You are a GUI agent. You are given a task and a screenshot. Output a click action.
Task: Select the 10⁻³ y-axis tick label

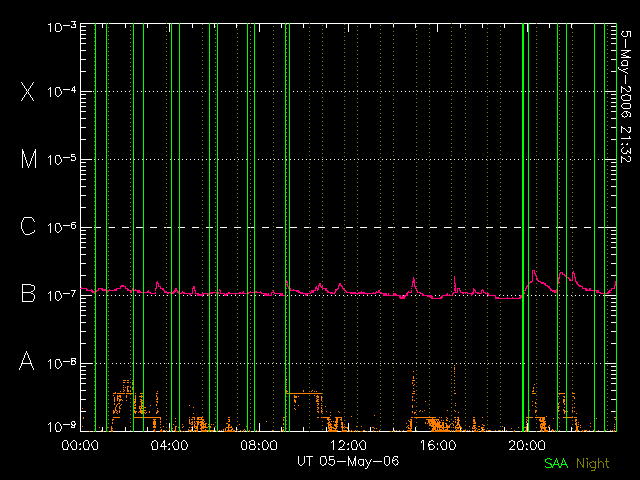62,27
